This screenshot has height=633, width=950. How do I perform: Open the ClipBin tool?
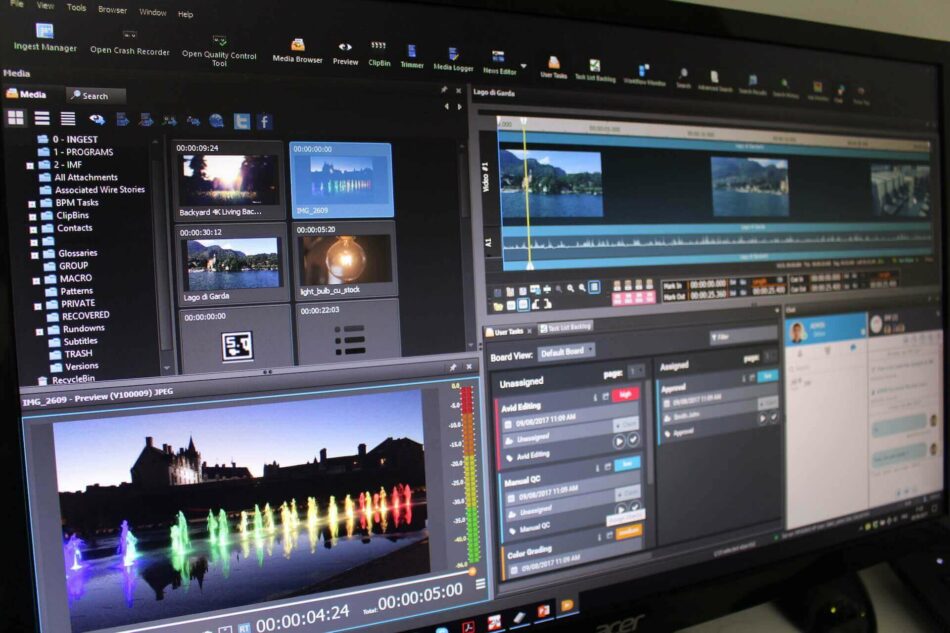(379, 53)
